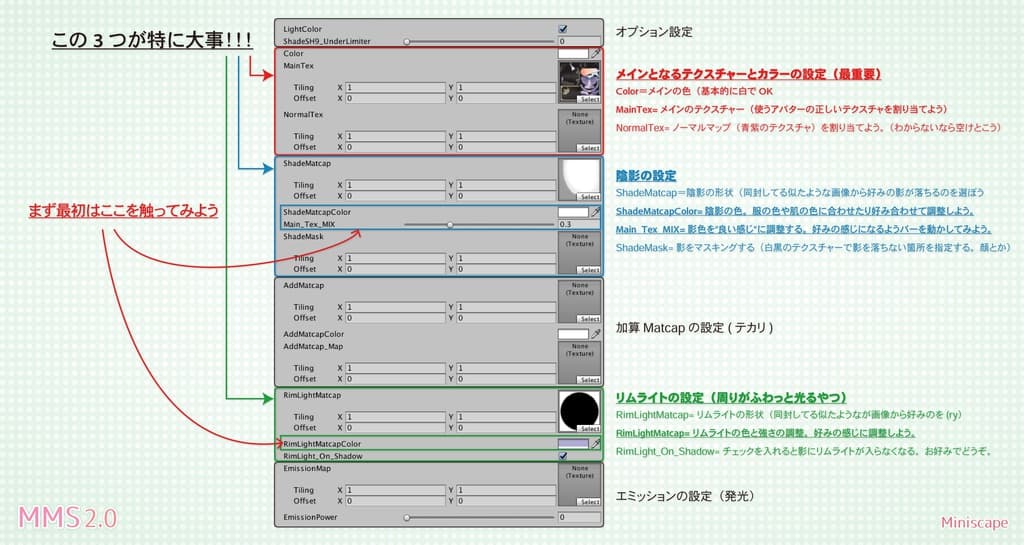Image resolution: width=1024 pixels, height=545 pixels.
Task: Click AddMatcap Tiling X field
Action: (x=395, y=307)
